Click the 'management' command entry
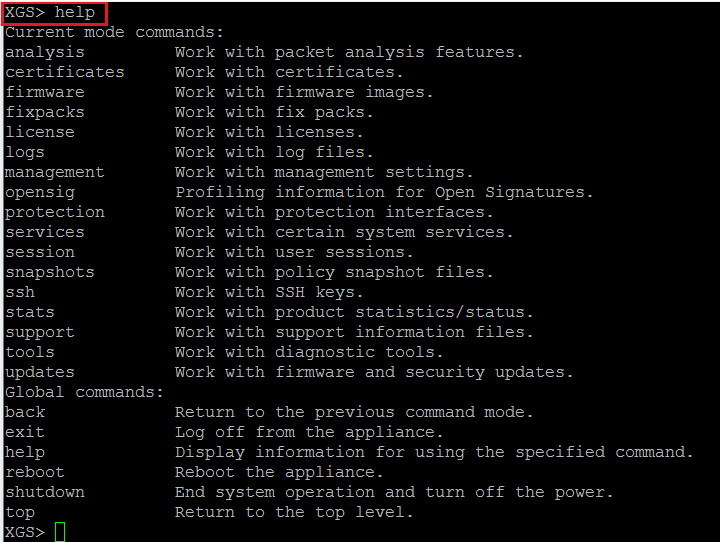The width and height of the screenshot is (720, 542). tap(55, 172)
